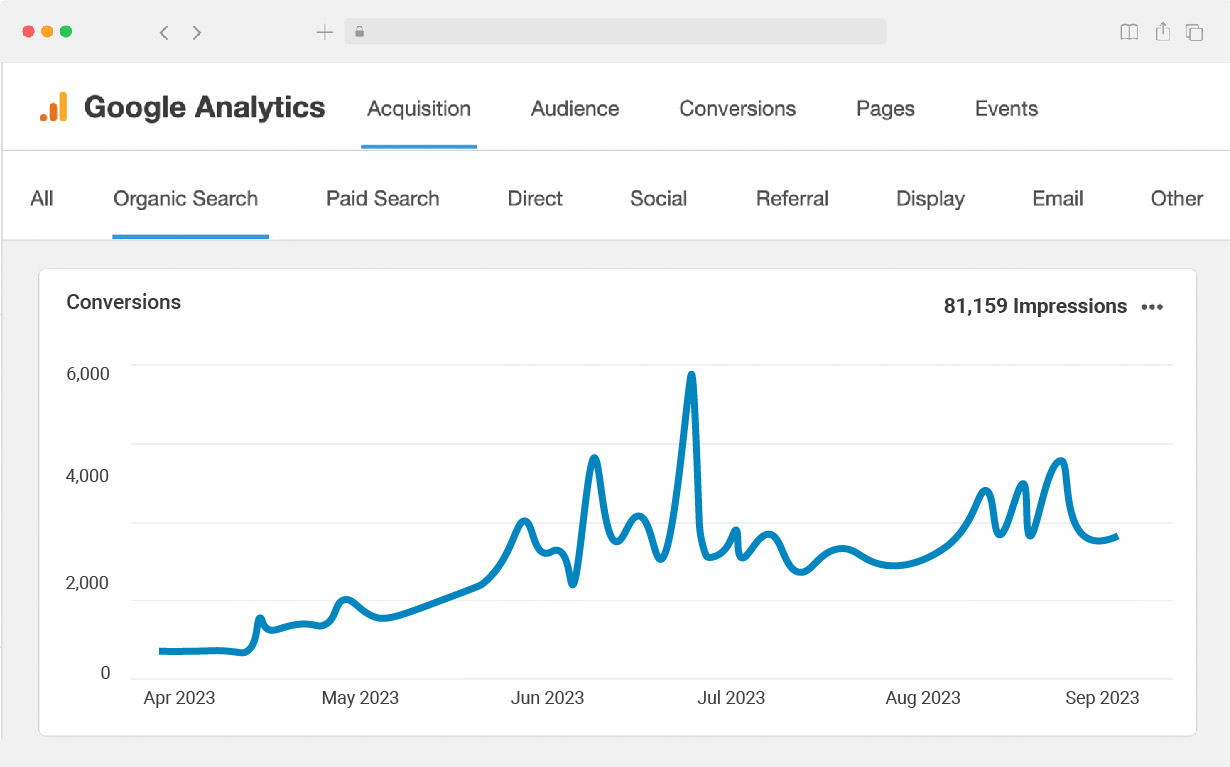Switch to the Audience tab
Image resolution: width=1230 pixels, height=767 pixels.
[575, 109]
